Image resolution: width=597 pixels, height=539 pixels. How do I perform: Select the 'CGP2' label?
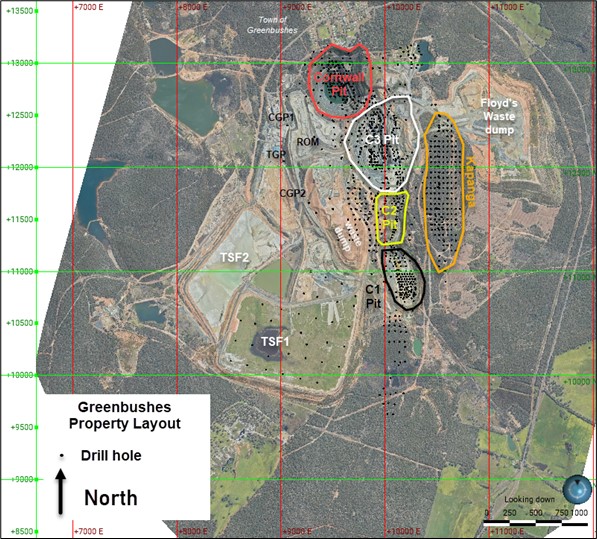(x=293, y=193)
